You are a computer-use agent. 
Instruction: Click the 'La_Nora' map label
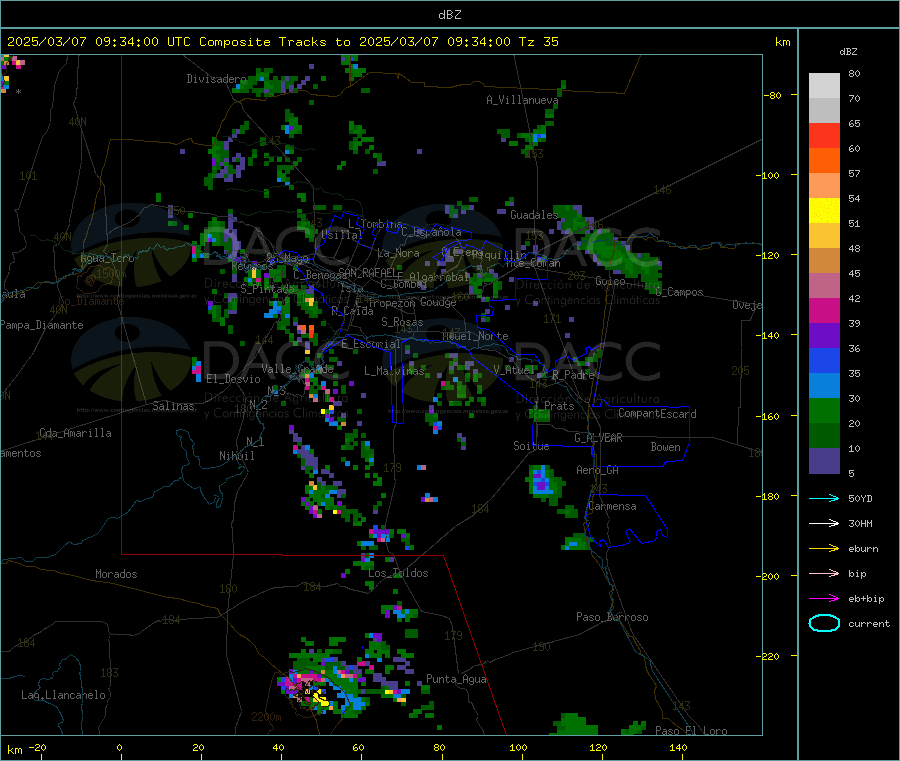[398, 253]
